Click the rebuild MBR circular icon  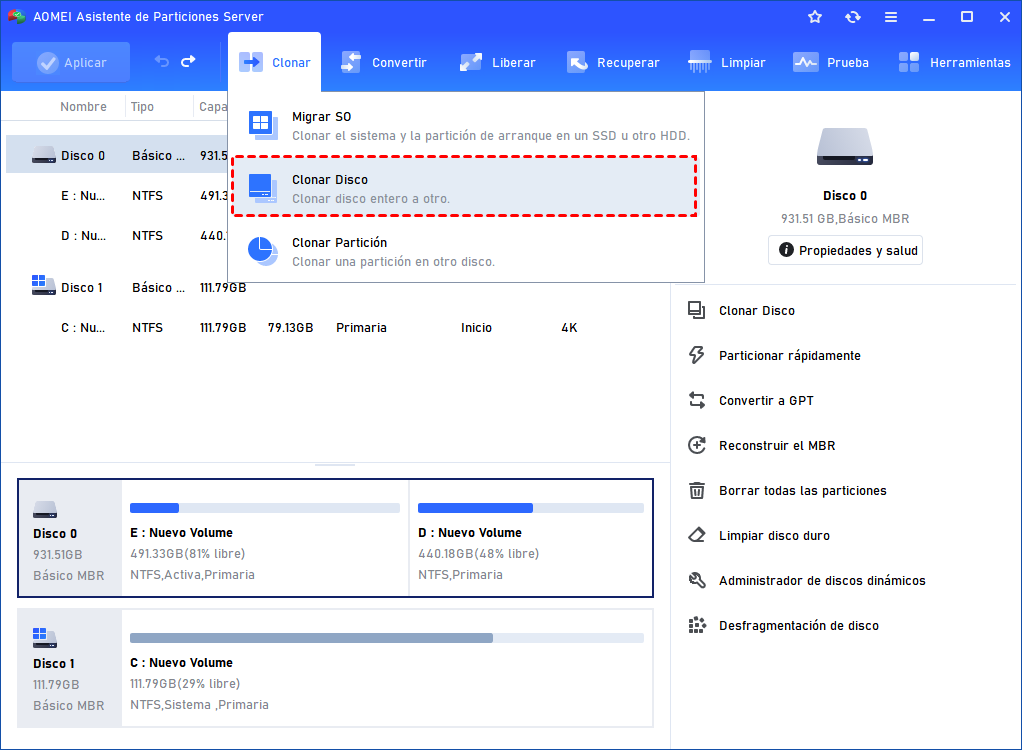point(697,445)
